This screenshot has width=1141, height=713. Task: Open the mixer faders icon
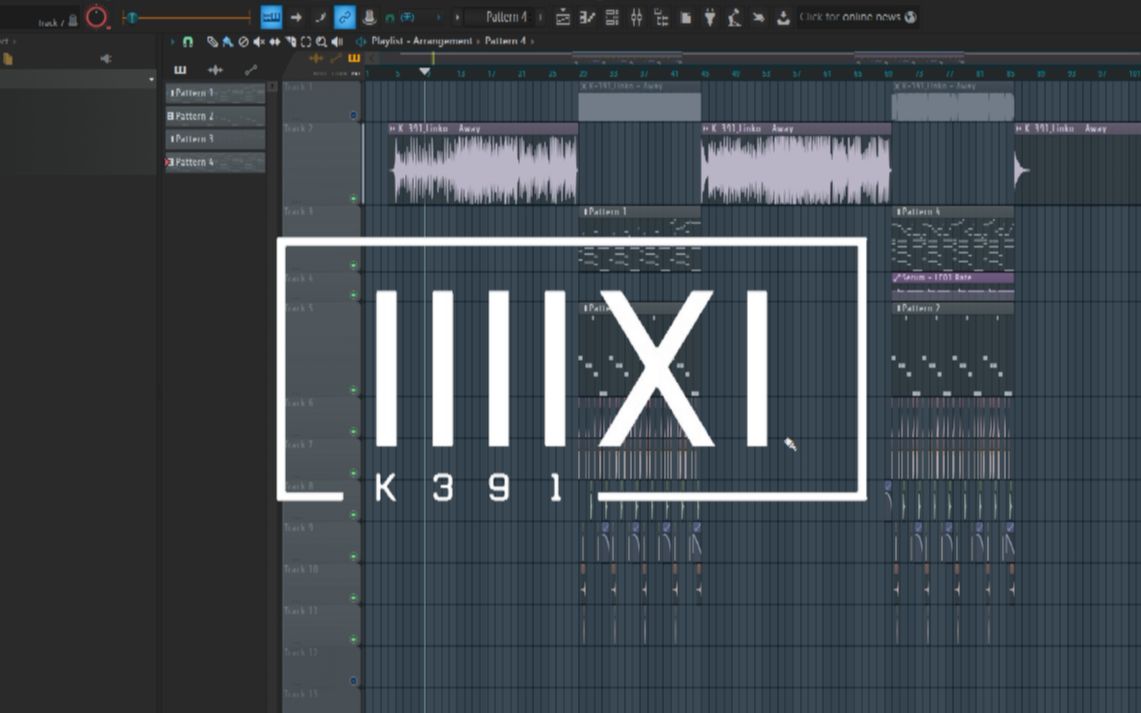(637, 17)
